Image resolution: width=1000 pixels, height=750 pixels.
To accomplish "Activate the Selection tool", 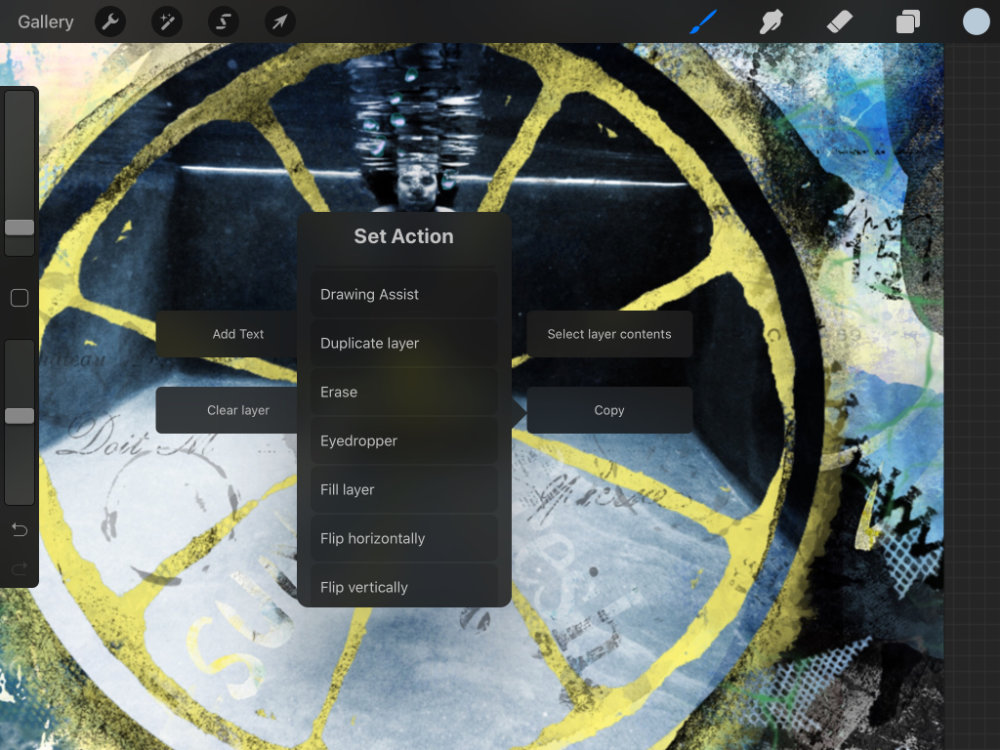I will (223, 22).
